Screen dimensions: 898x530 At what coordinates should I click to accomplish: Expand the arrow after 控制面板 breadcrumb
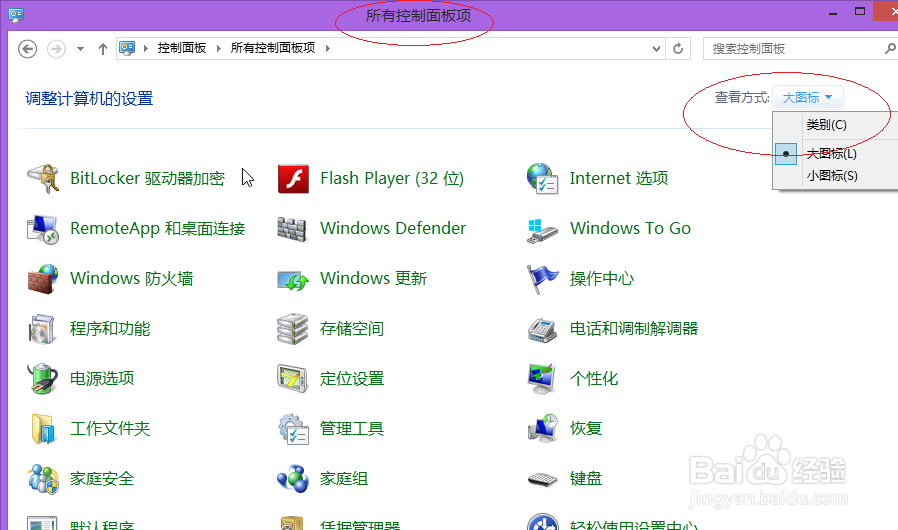[218, 49]
